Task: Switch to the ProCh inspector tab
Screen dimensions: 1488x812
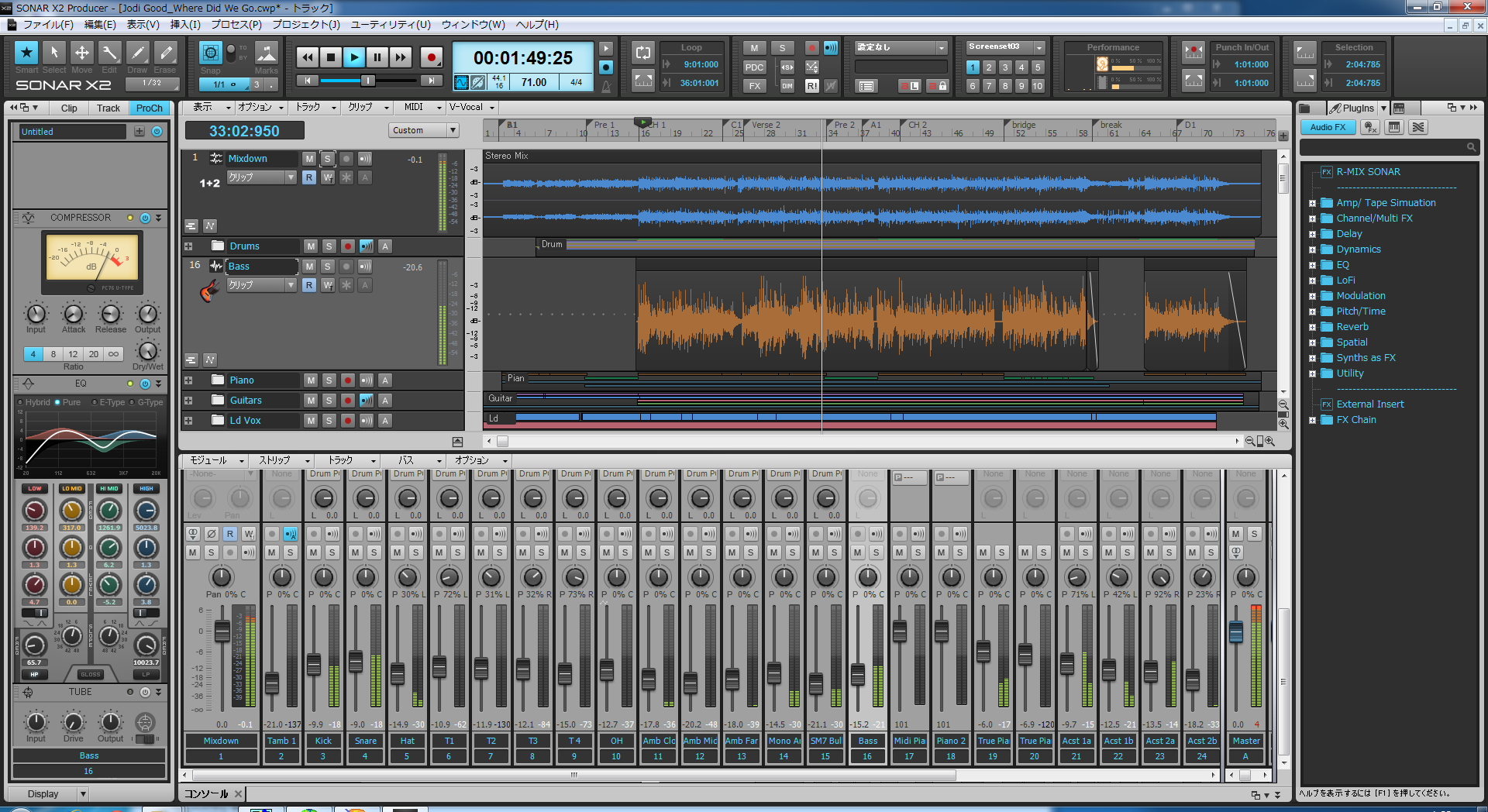Action: [150, 108]
